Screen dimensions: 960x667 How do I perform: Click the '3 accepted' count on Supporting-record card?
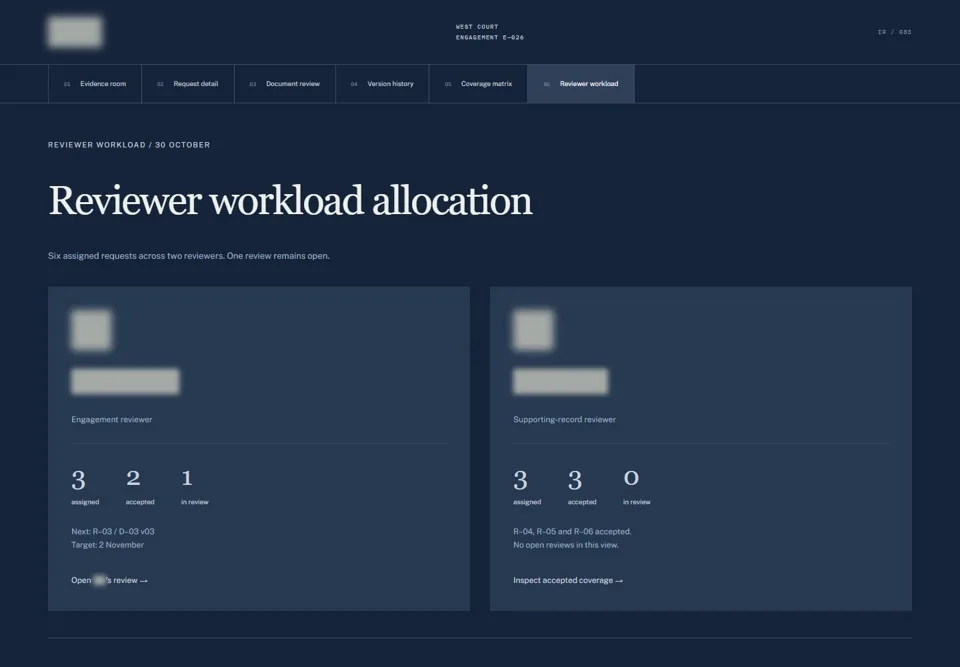pyautogui.click(x=582, y=487)
